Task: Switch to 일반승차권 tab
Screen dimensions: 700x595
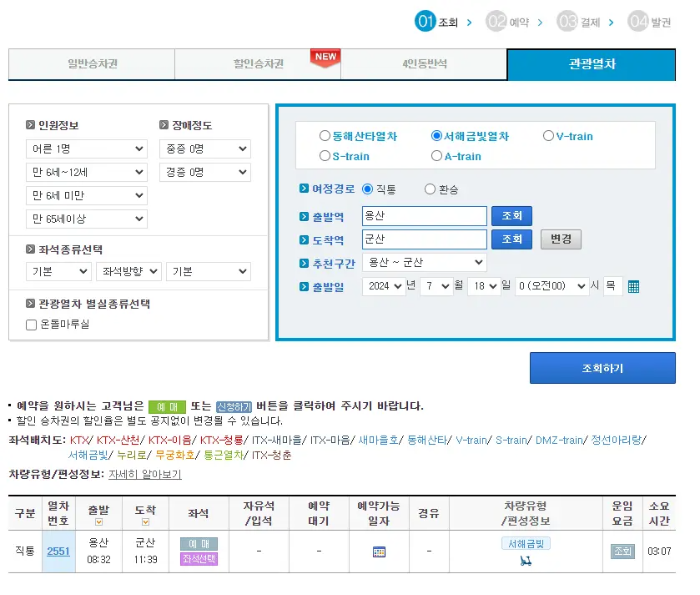Action: pos(92,64)
